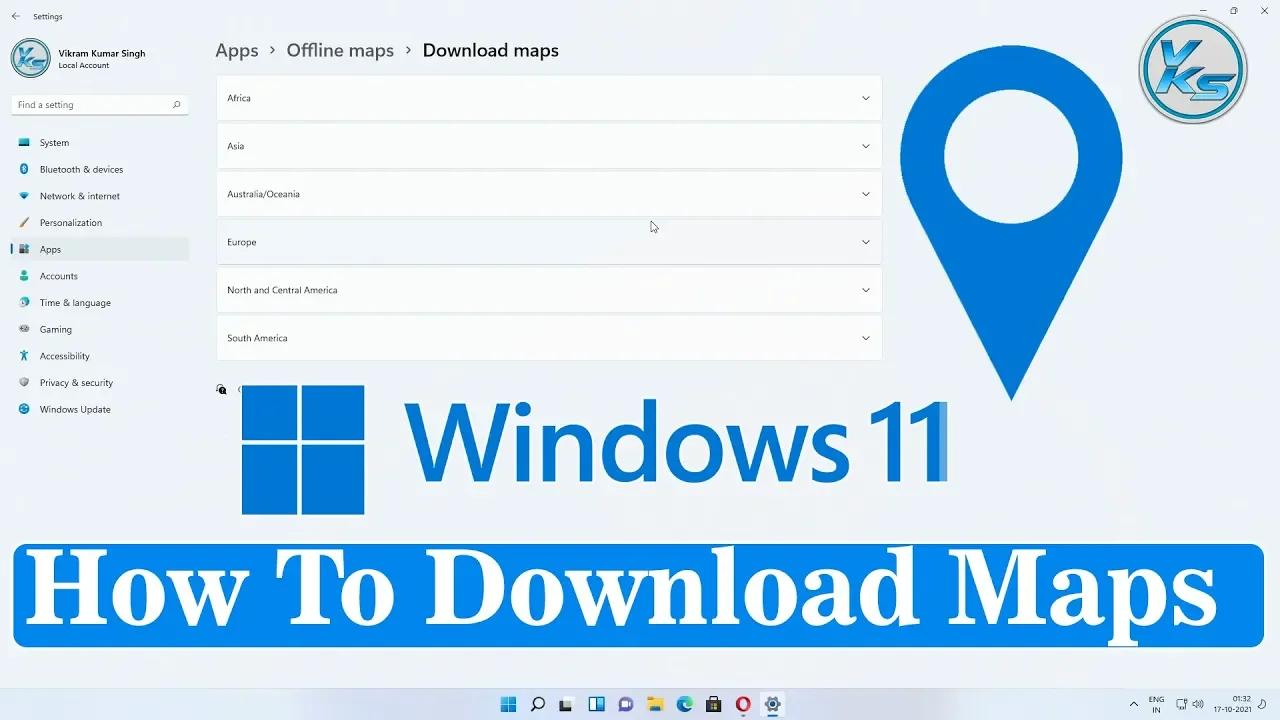This screenshot has height=720, width=1280.
Task: Click the back arrow in Settings
Action: click(x=13, y=16)
